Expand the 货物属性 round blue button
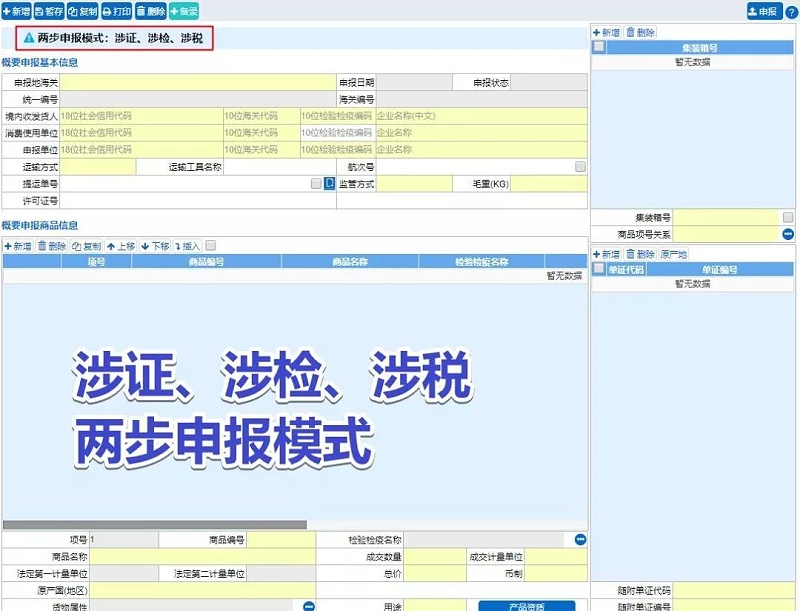The image size is (800, 611). coord(309,606)
